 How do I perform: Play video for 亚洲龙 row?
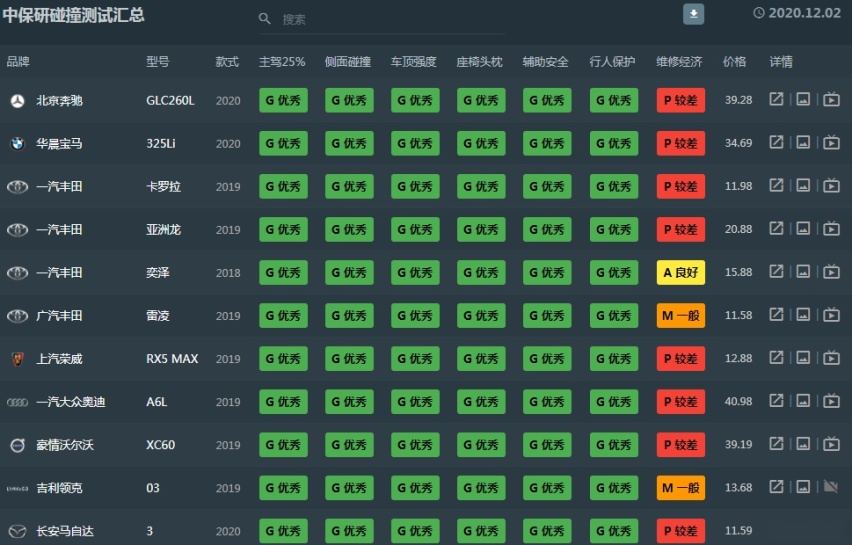[x=831, y=228]
